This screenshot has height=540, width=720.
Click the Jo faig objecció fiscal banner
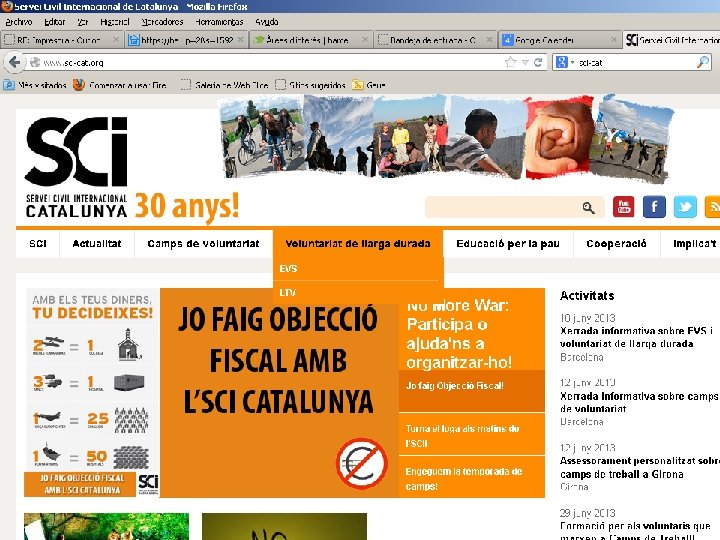coord(279,393)
